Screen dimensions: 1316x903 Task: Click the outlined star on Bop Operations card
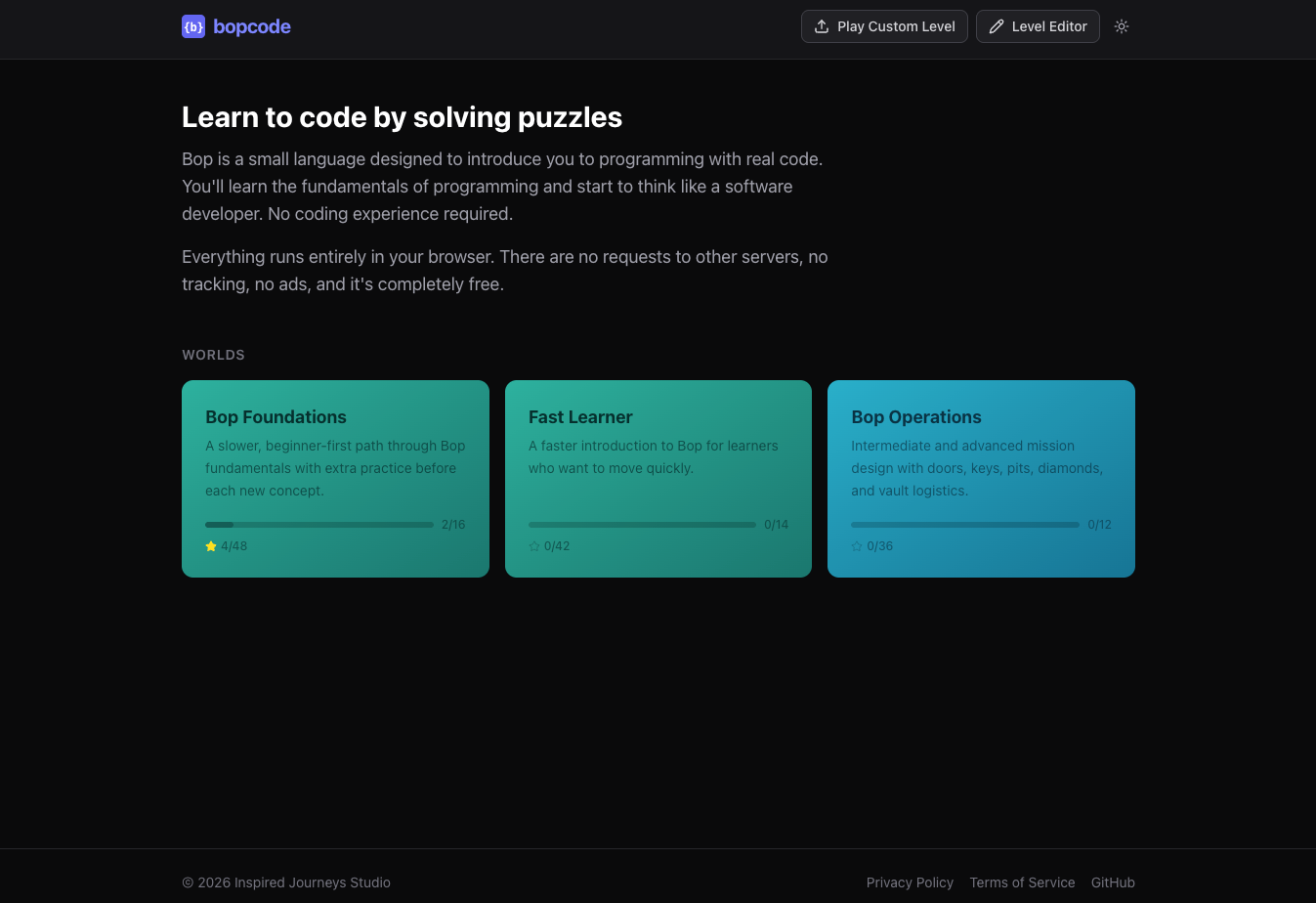click(x=857, y=546)
